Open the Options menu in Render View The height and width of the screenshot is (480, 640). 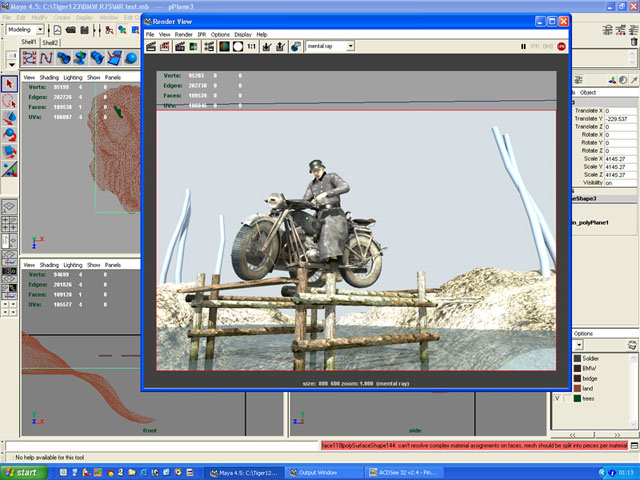(x=220, y=34)
